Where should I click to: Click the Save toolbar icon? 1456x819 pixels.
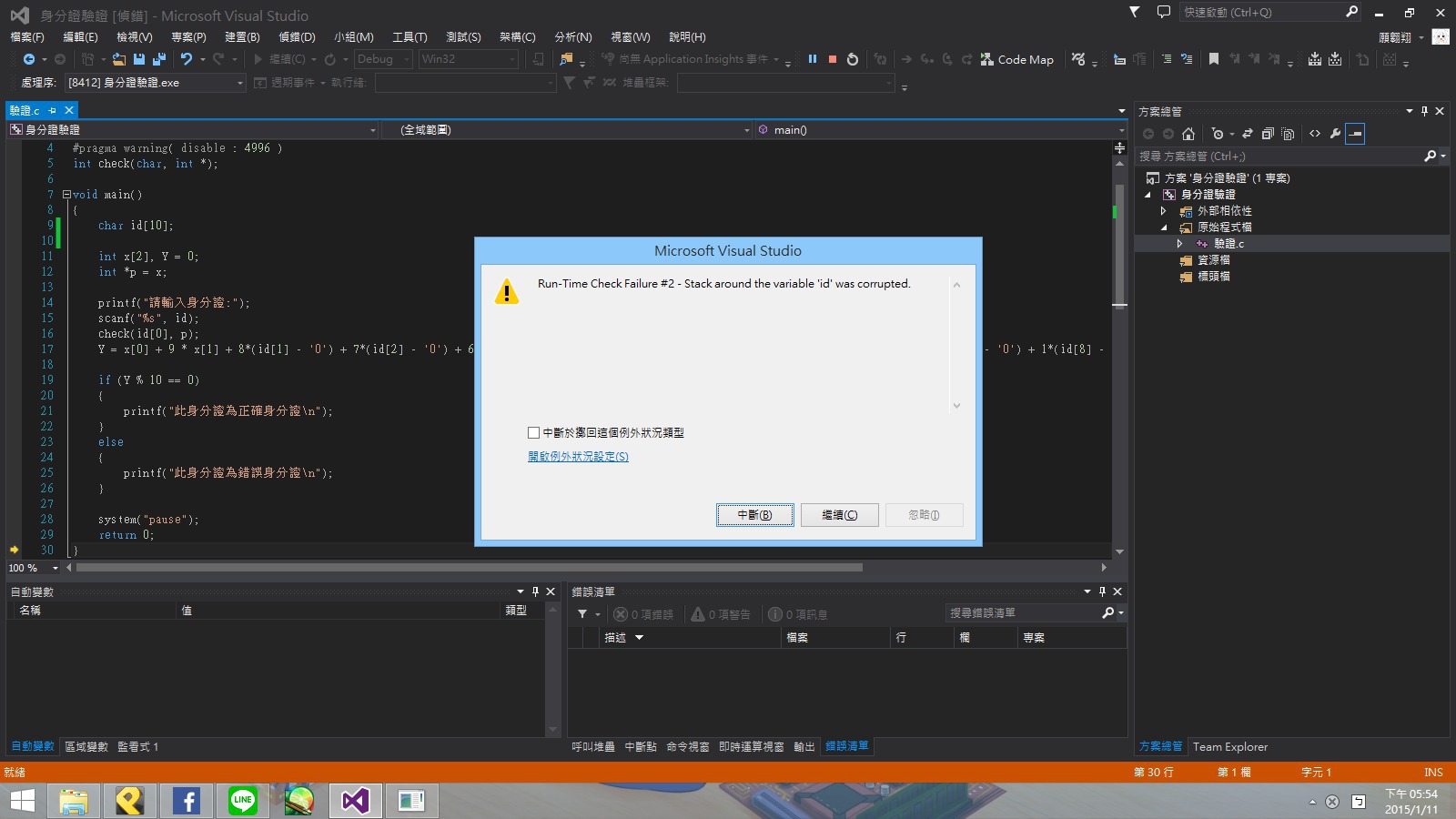139,59
